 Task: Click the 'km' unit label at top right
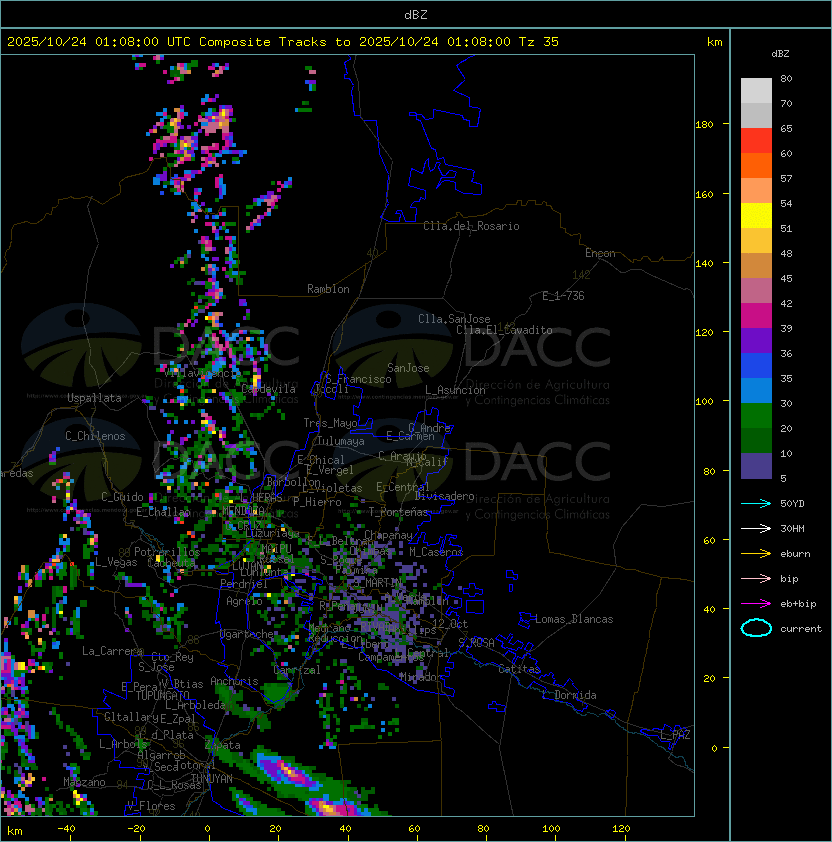click(x=714, y=42)
